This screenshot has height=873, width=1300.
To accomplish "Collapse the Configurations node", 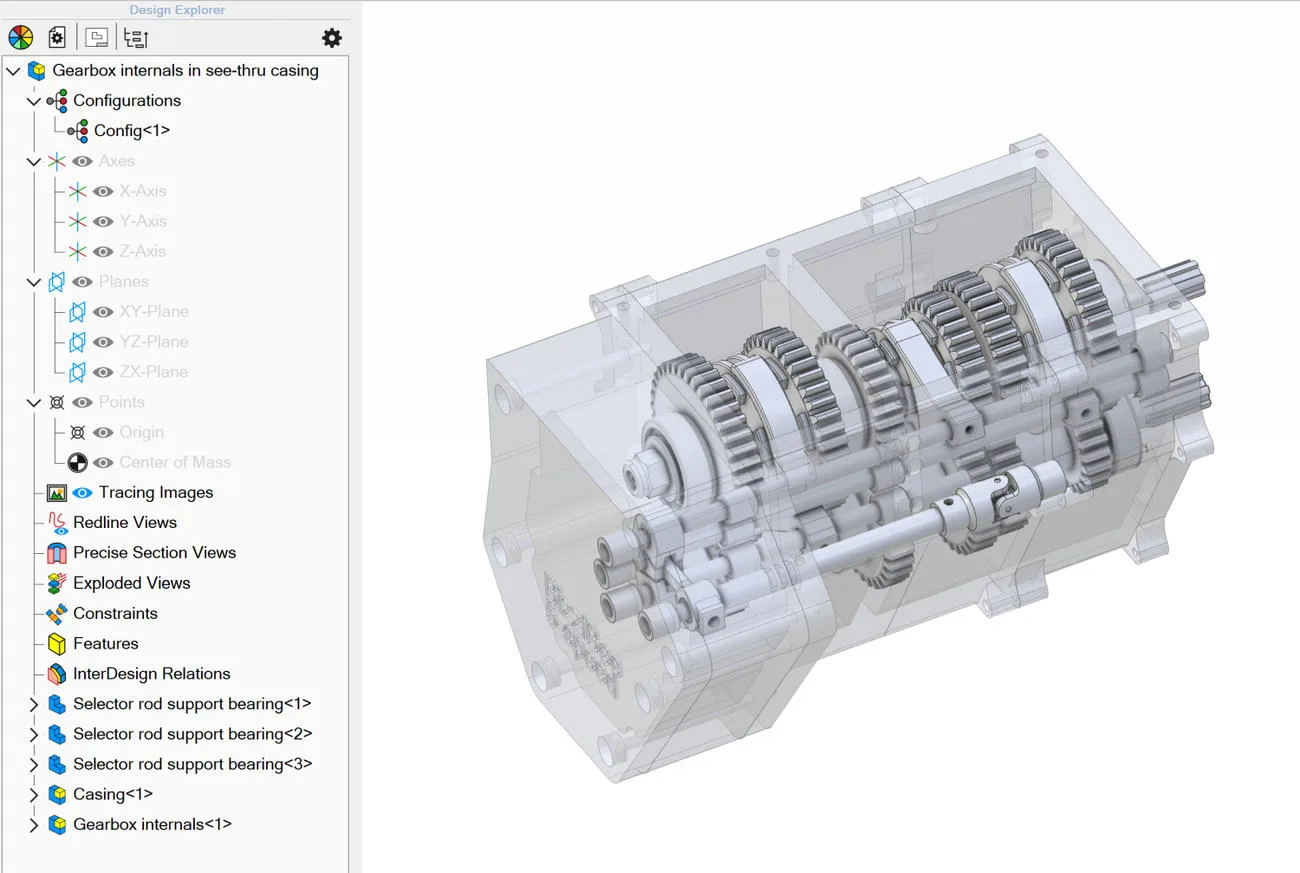I will pyautogui.click(x=34, y=101).
